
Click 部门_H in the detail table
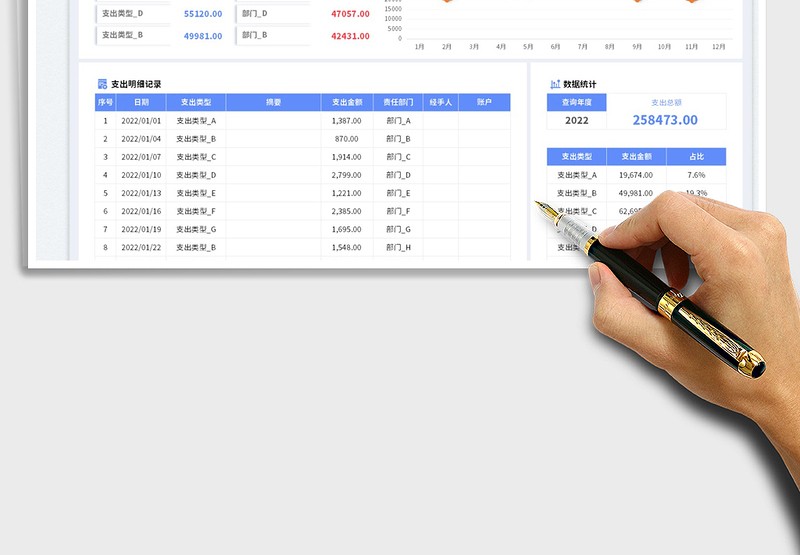point(398,247)
